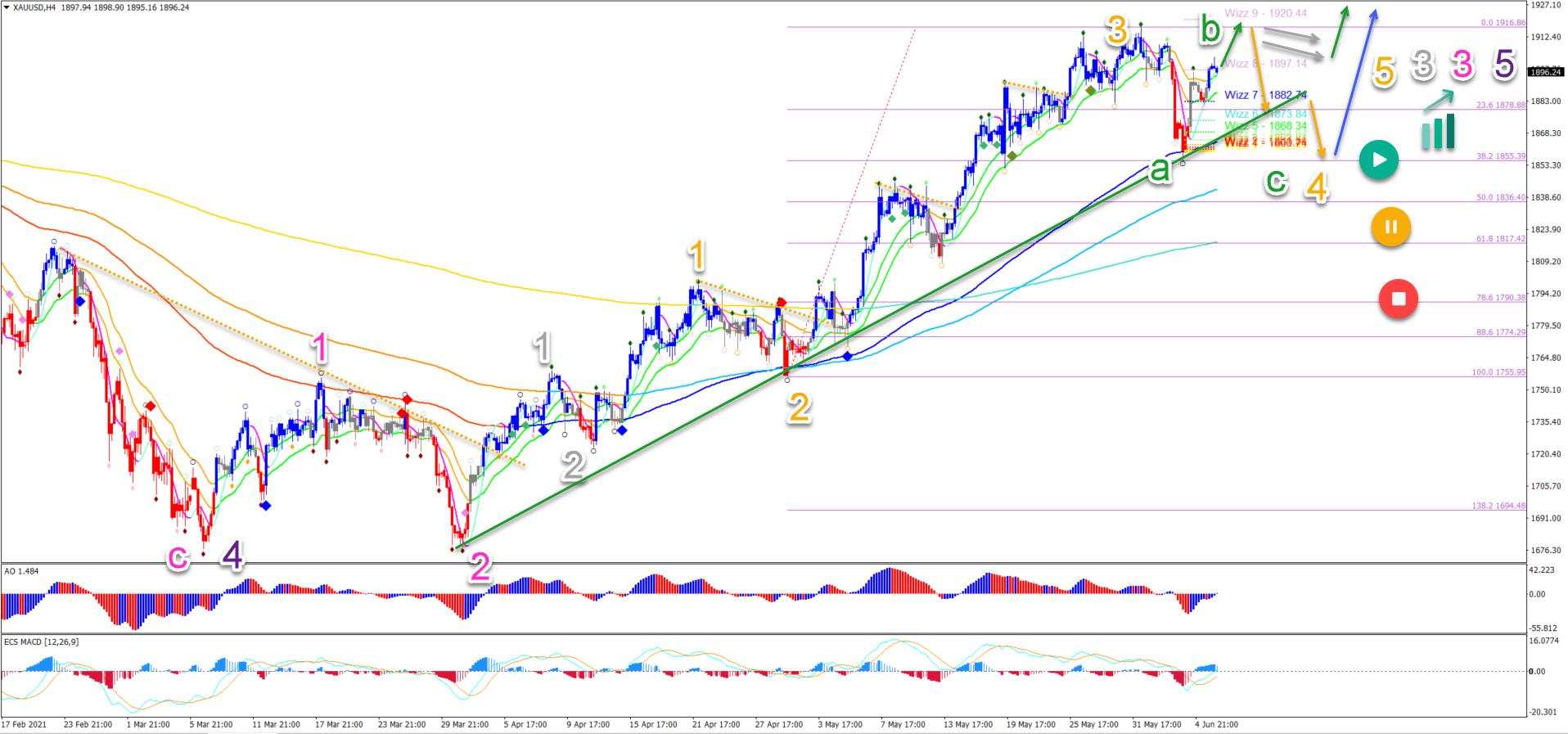Viewport: 1568px width, 734px height.
Task: Click the 1676.30 price on the price scale
Action: 1547,551
